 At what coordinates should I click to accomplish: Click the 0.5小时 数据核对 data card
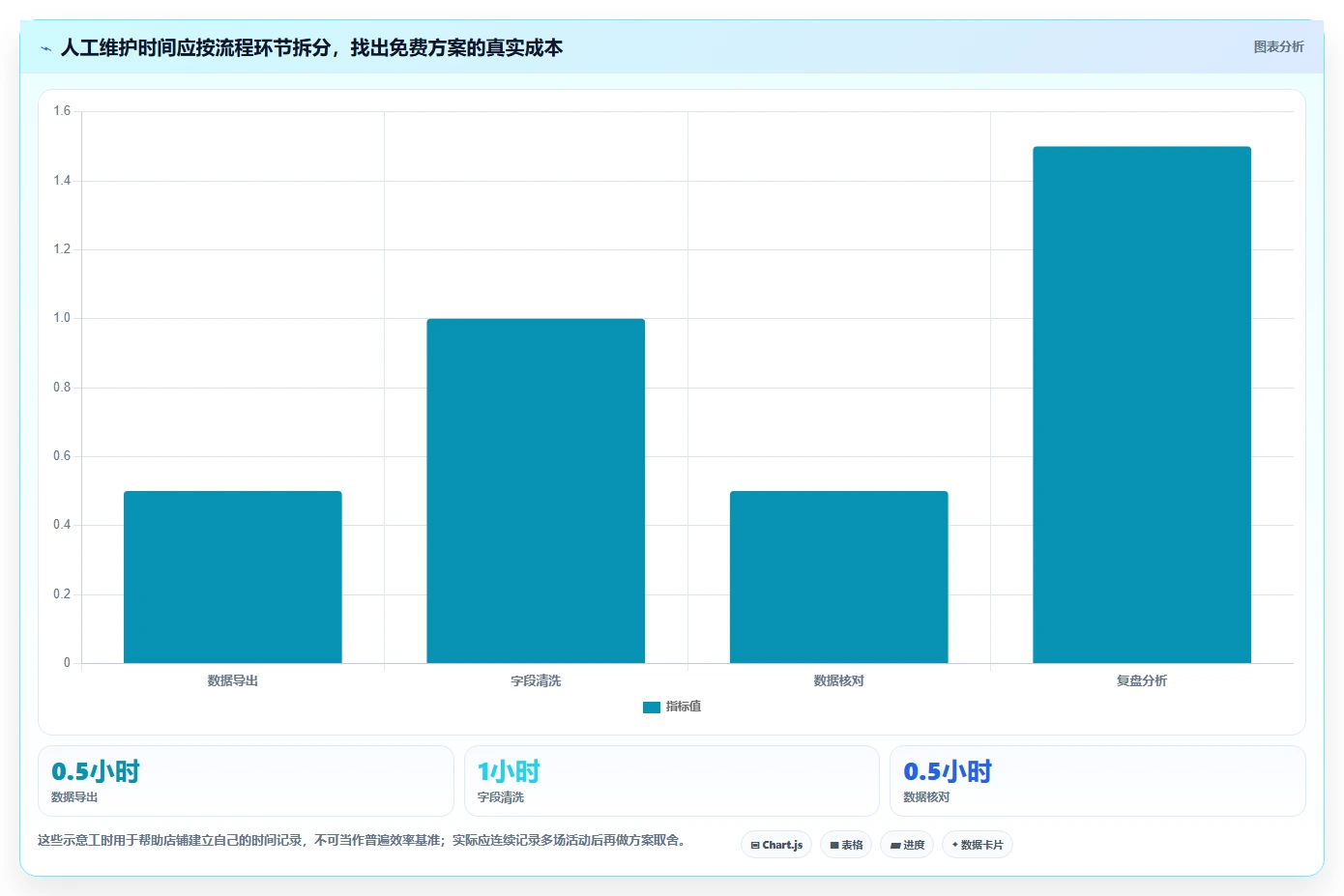click(x=1097, y=781)
